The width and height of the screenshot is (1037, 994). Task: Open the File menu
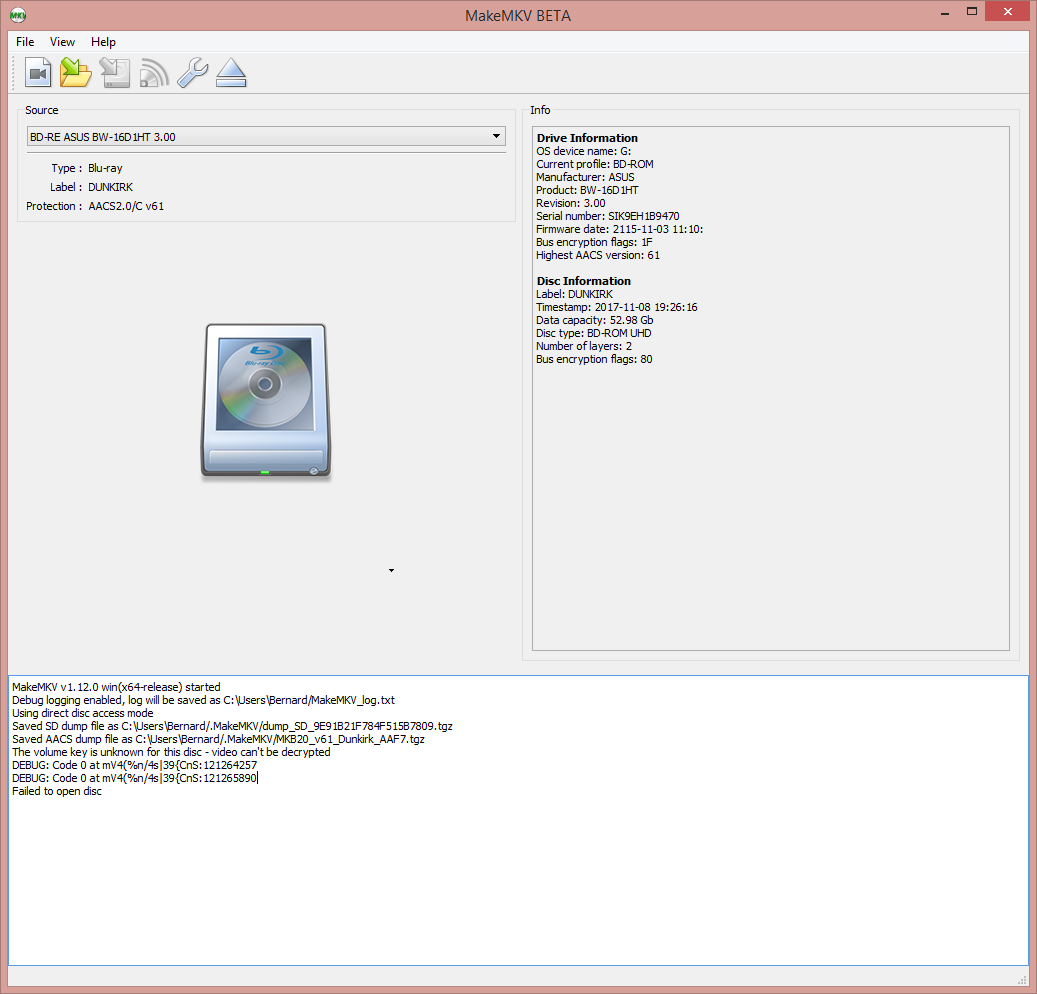pyautogui.click(x=25, y=42)
